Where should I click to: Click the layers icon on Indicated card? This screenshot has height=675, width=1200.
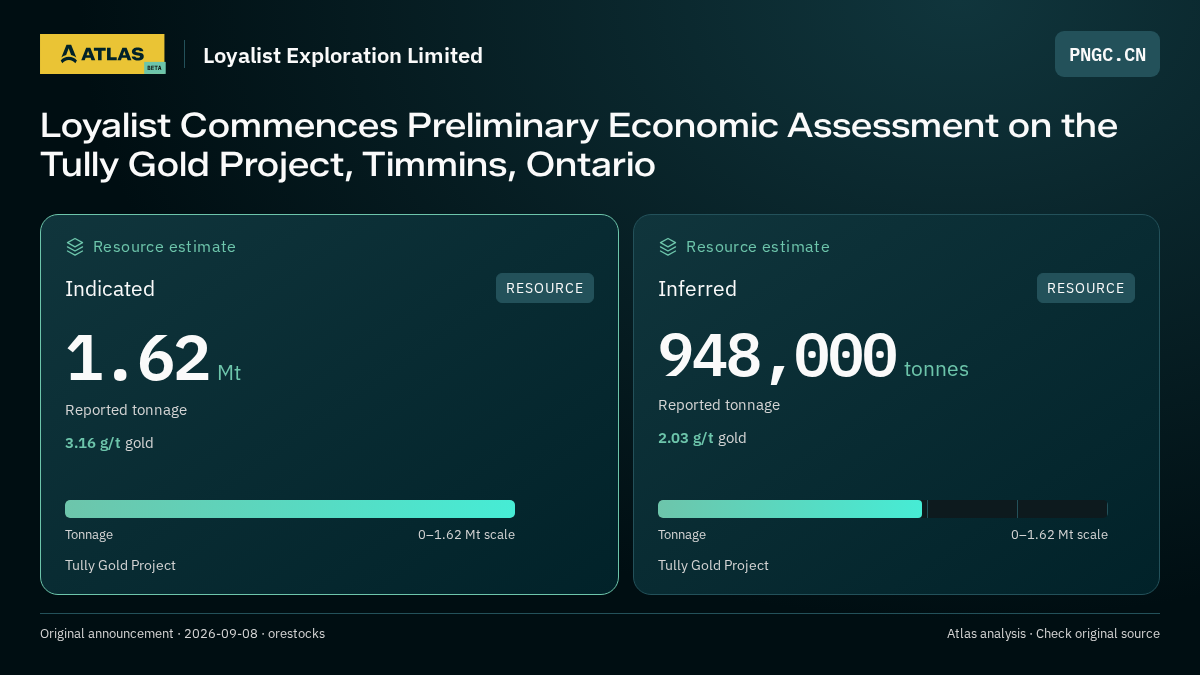tap(75, 247)
